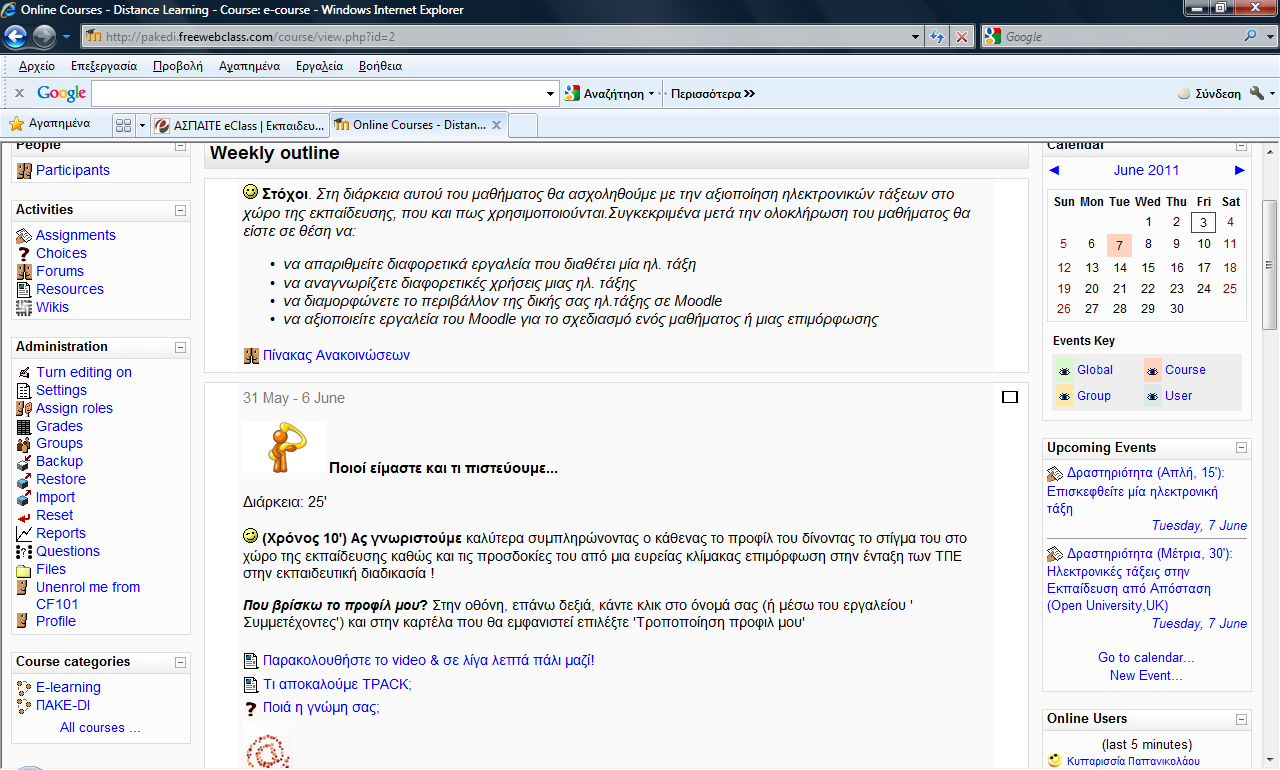Click the E-learning category icon
Viewport: 1280px width, 770px height.
pos(24,687)
